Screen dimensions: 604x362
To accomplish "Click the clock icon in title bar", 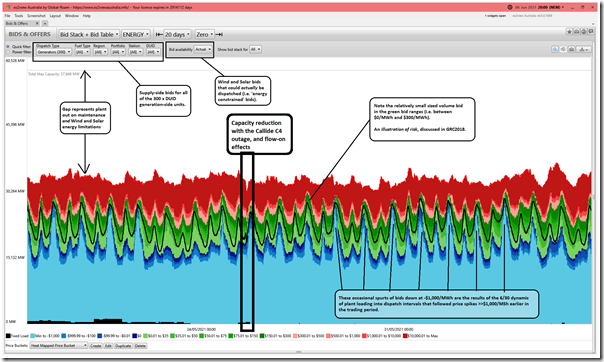I will pos(510,7).
